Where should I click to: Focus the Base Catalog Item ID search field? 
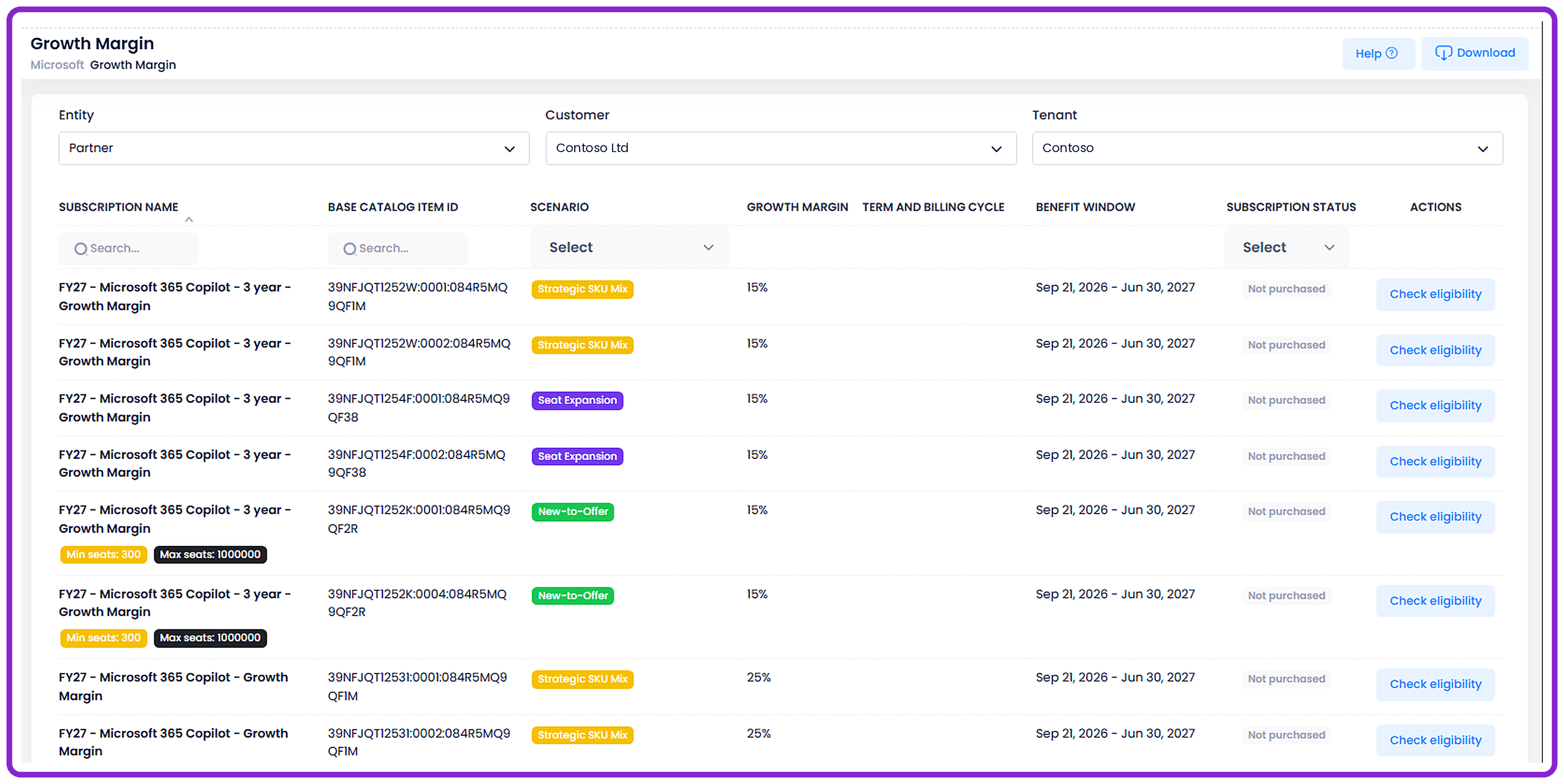[398, 248]
